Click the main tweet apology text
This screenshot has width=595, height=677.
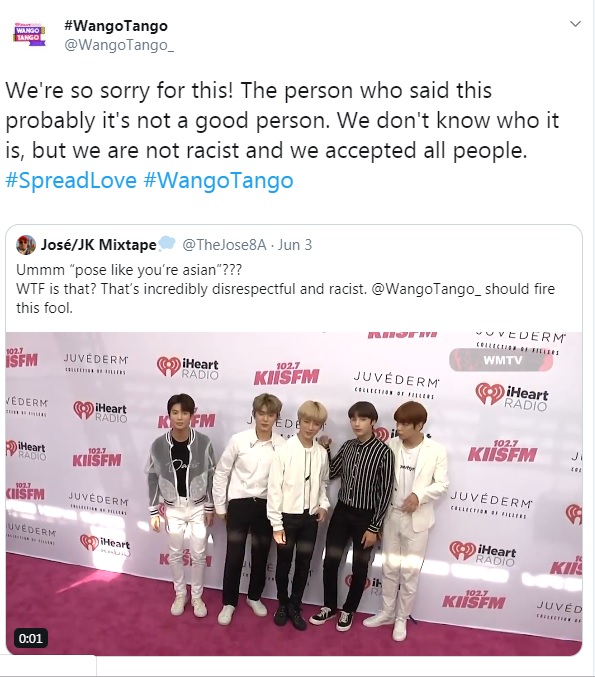pos(282,120)
